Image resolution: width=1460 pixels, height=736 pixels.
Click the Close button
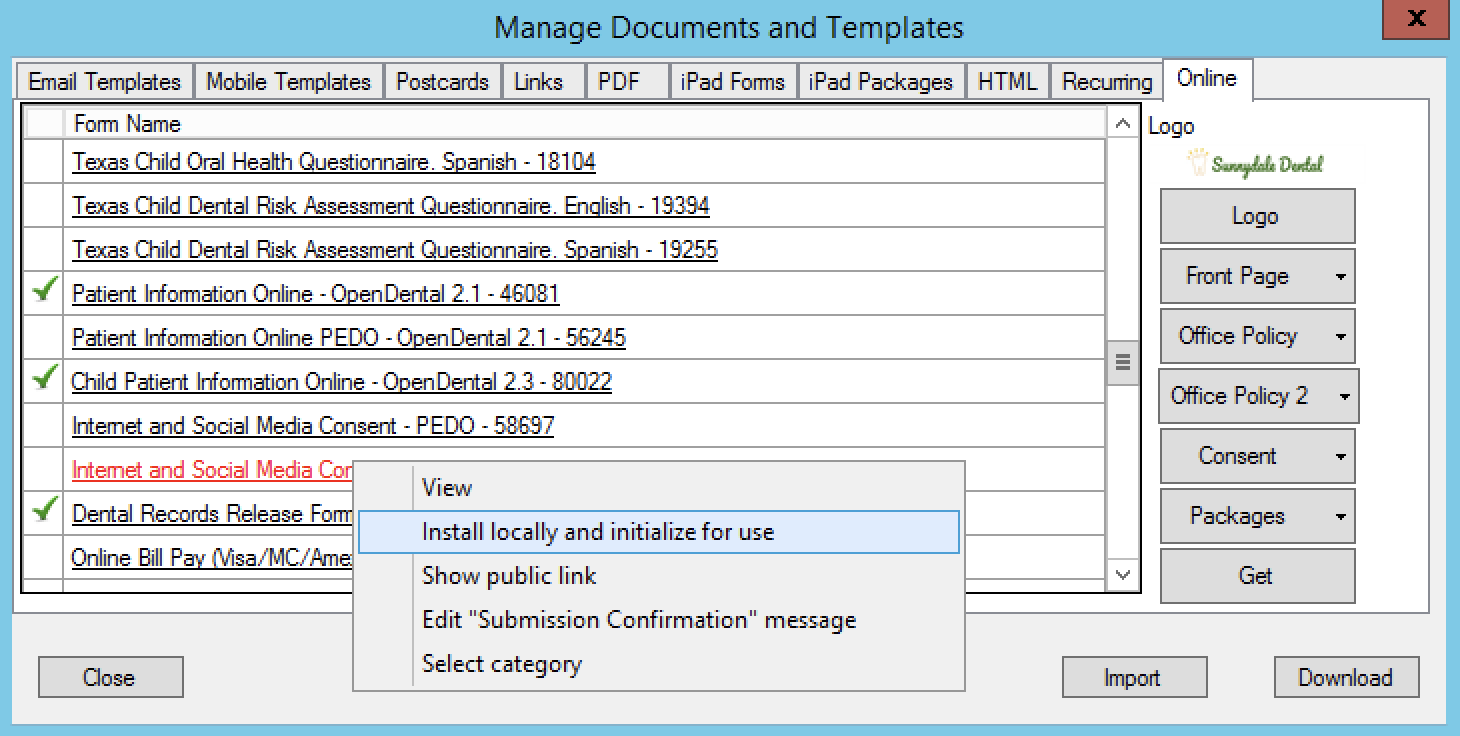click(110, 677)
